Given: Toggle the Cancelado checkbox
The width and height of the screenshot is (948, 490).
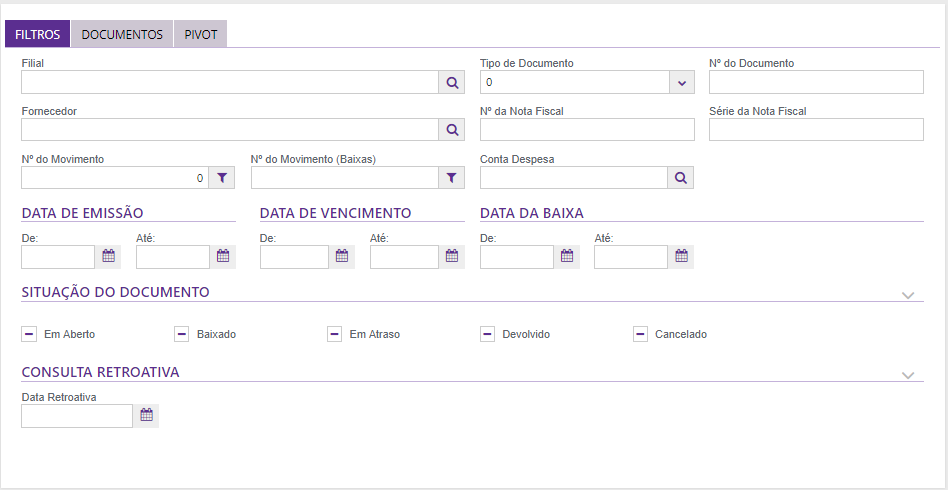Looking at the screenshot, I should (x=640, y=334).
